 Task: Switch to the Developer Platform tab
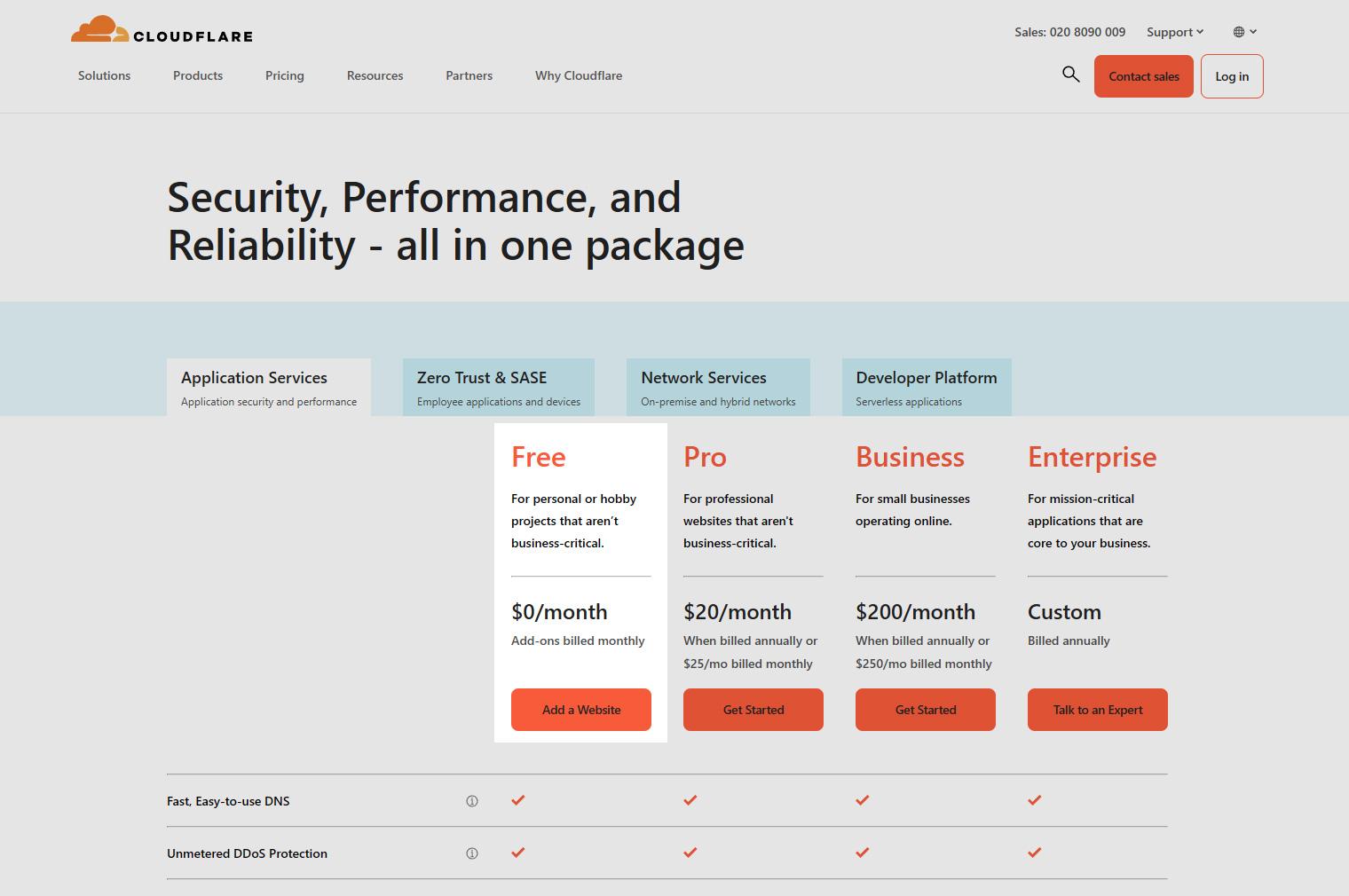926,388
